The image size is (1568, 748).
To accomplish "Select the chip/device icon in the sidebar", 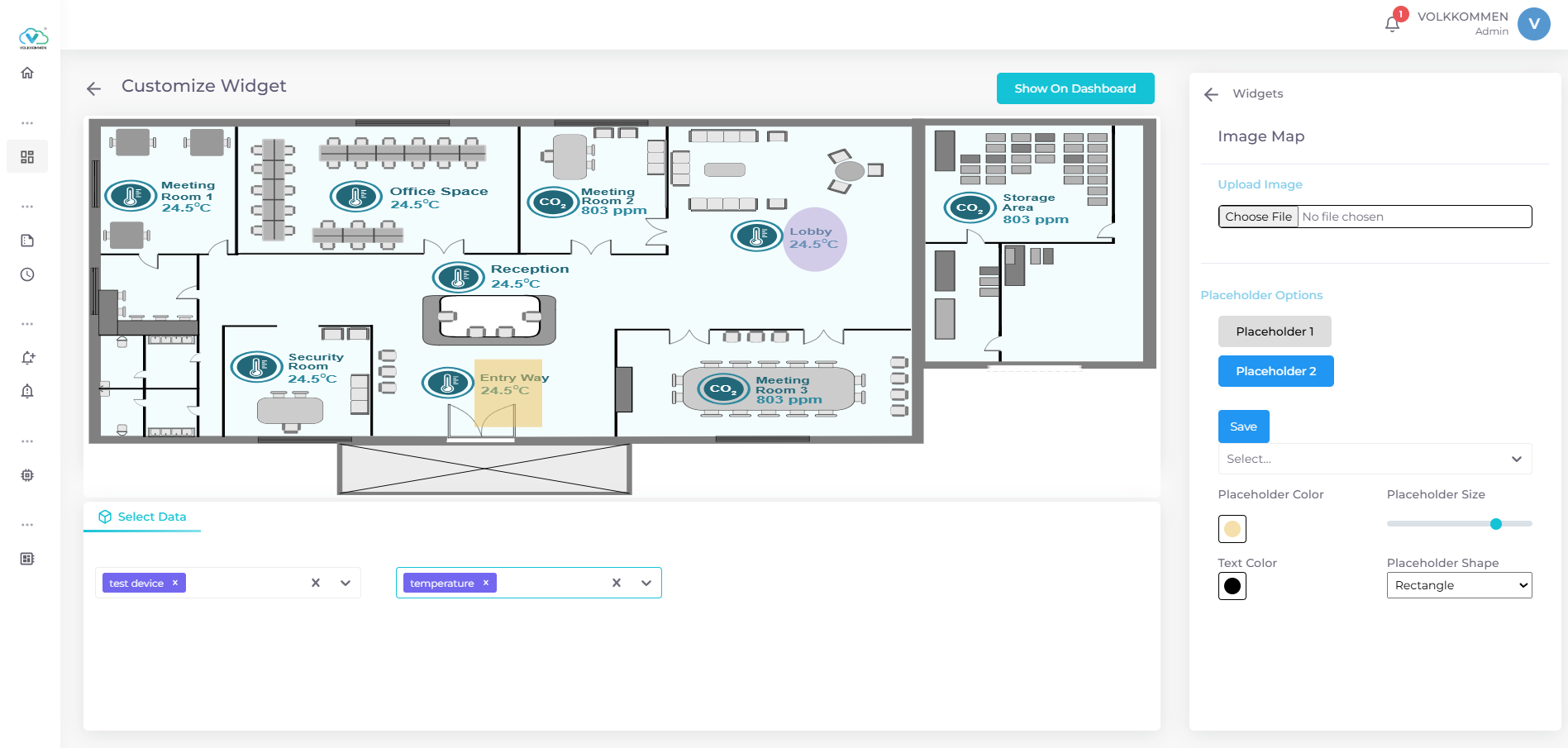I will [27, 475].
